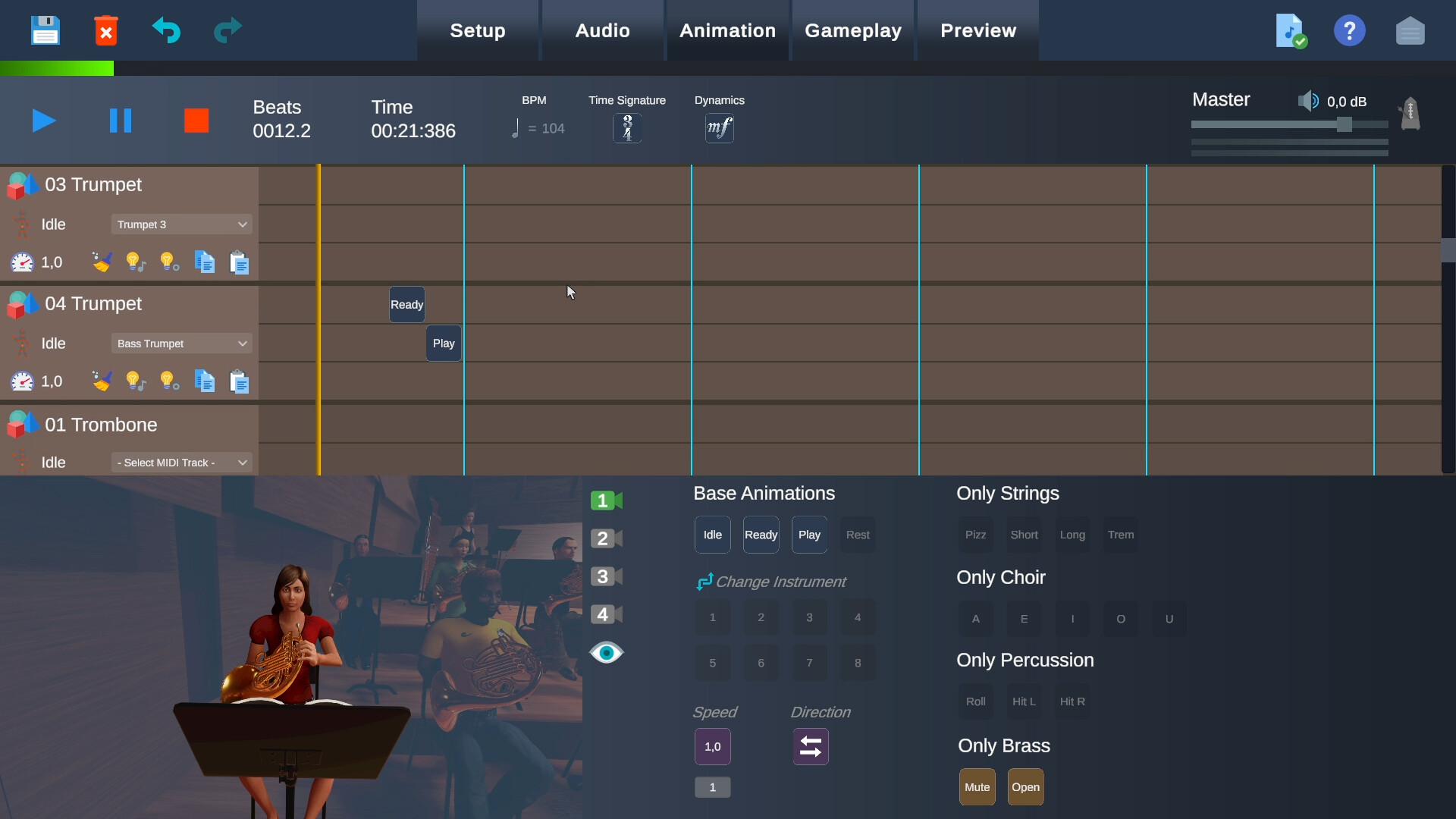Open the Bass Trumpet dropdown selector

click(x=180, y=343)
